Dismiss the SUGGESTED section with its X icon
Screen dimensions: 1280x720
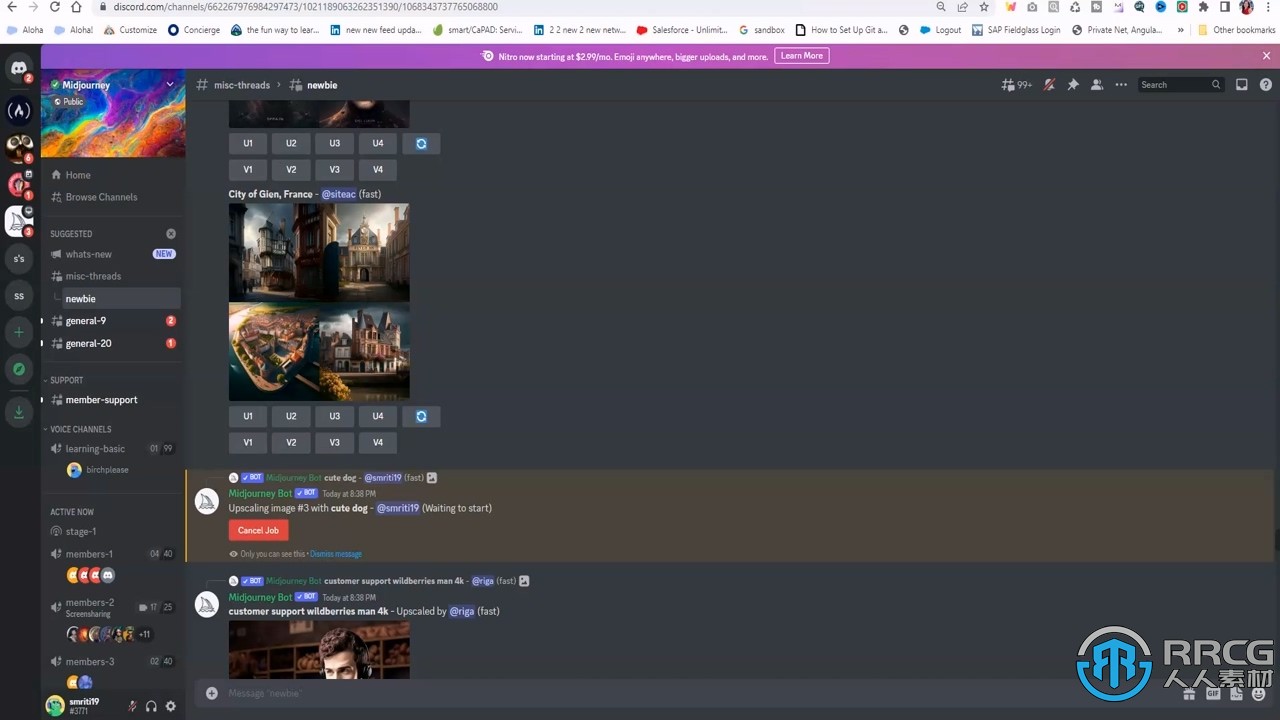[171, 234]
